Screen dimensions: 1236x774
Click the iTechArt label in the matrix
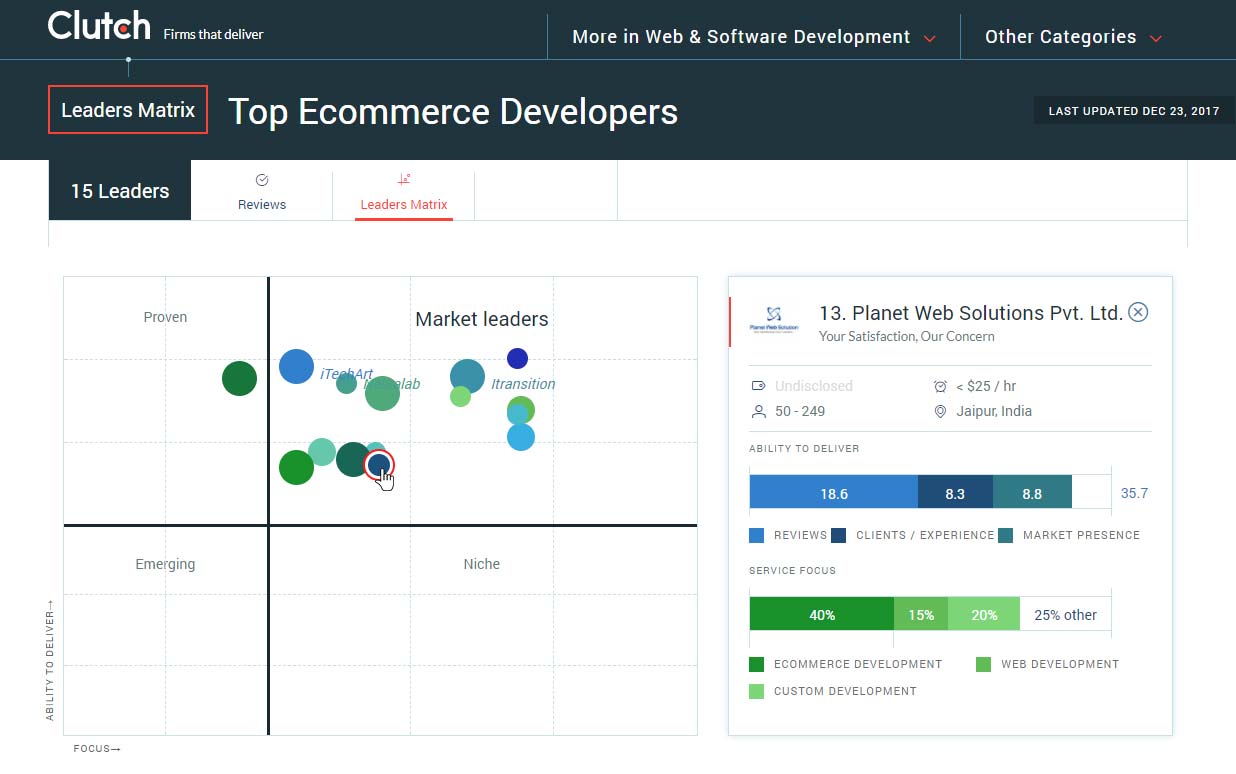tap(346, 374)
